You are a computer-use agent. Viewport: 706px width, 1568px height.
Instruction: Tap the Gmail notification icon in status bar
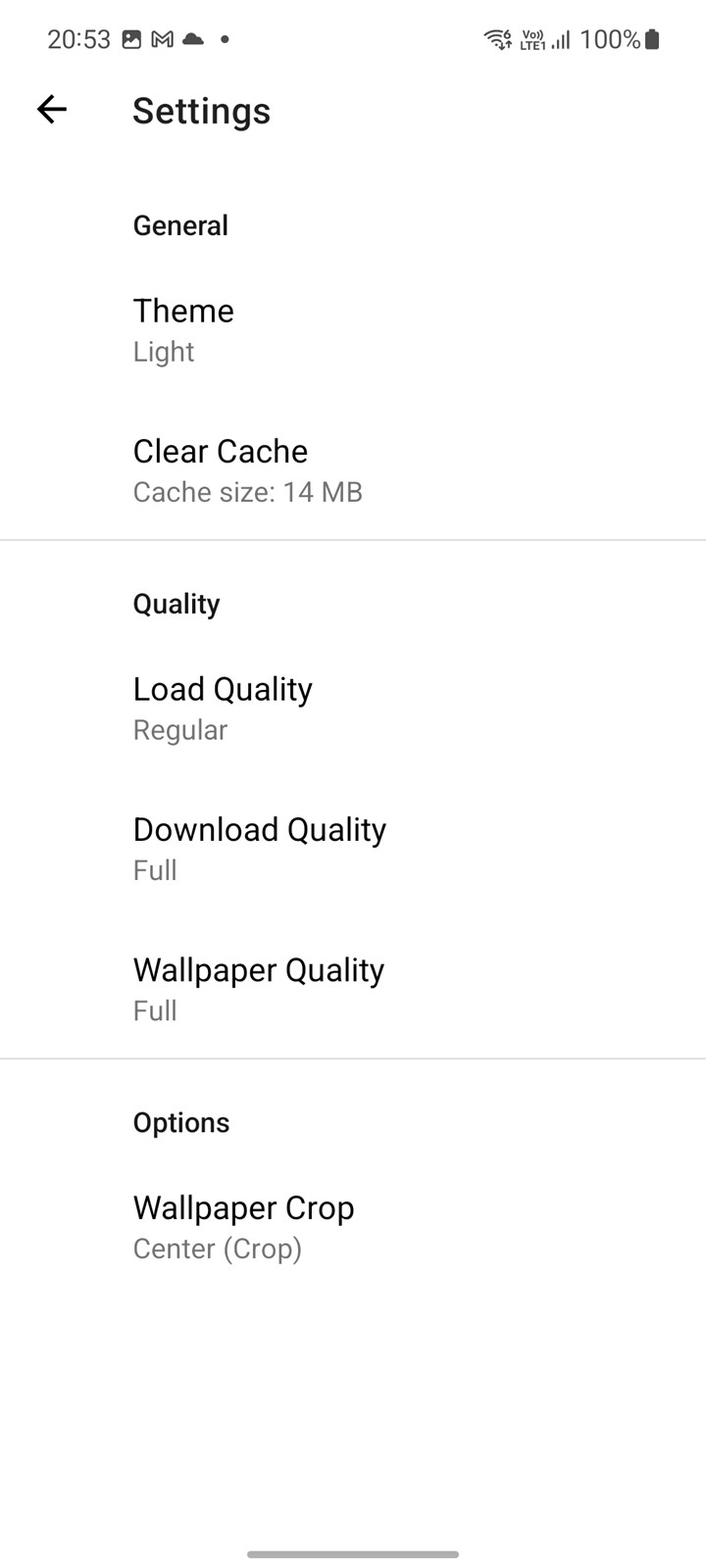point(163,39)
